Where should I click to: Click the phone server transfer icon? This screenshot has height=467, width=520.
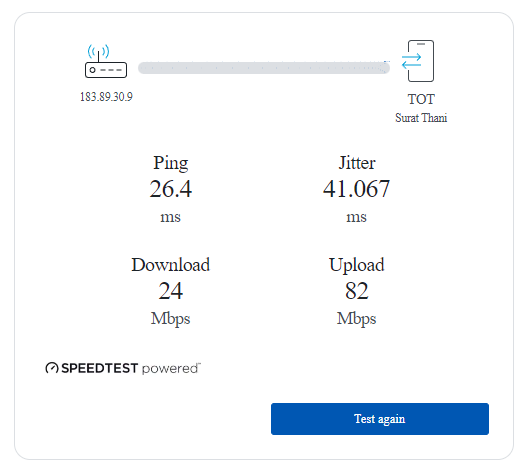pos(418,61)
